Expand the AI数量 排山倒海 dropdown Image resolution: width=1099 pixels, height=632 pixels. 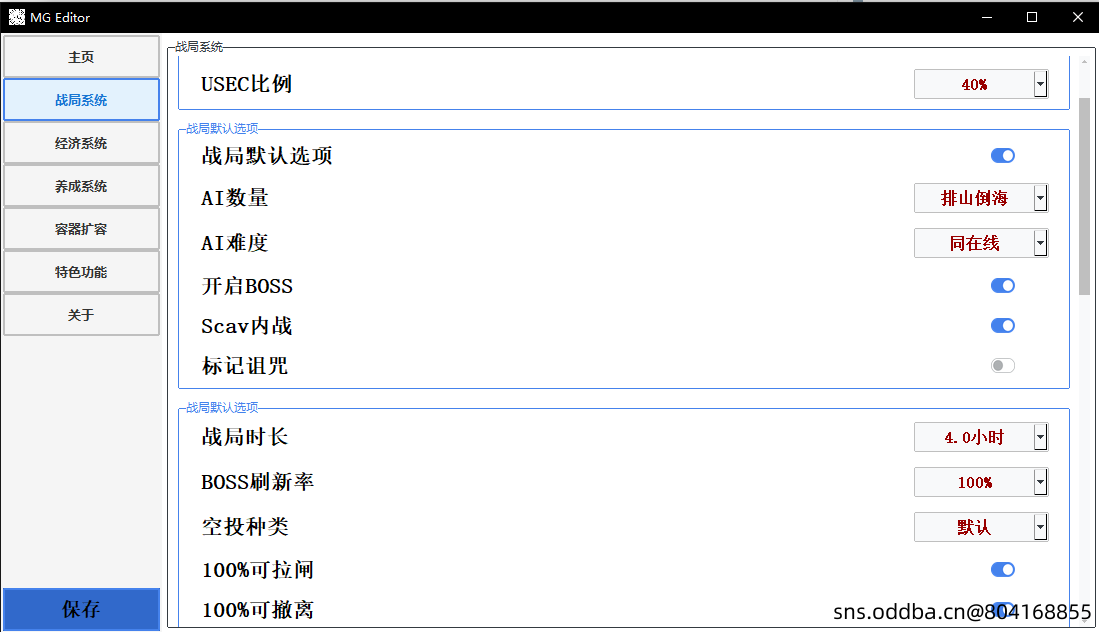(981, 198)
